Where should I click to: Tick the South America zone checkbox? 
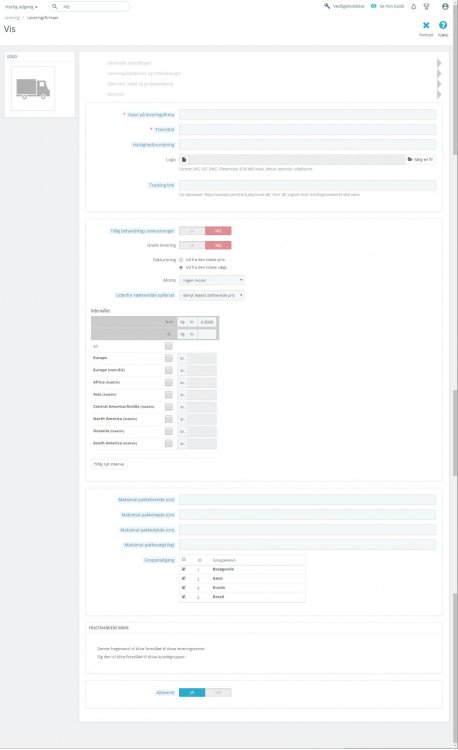tap(169, 443)
